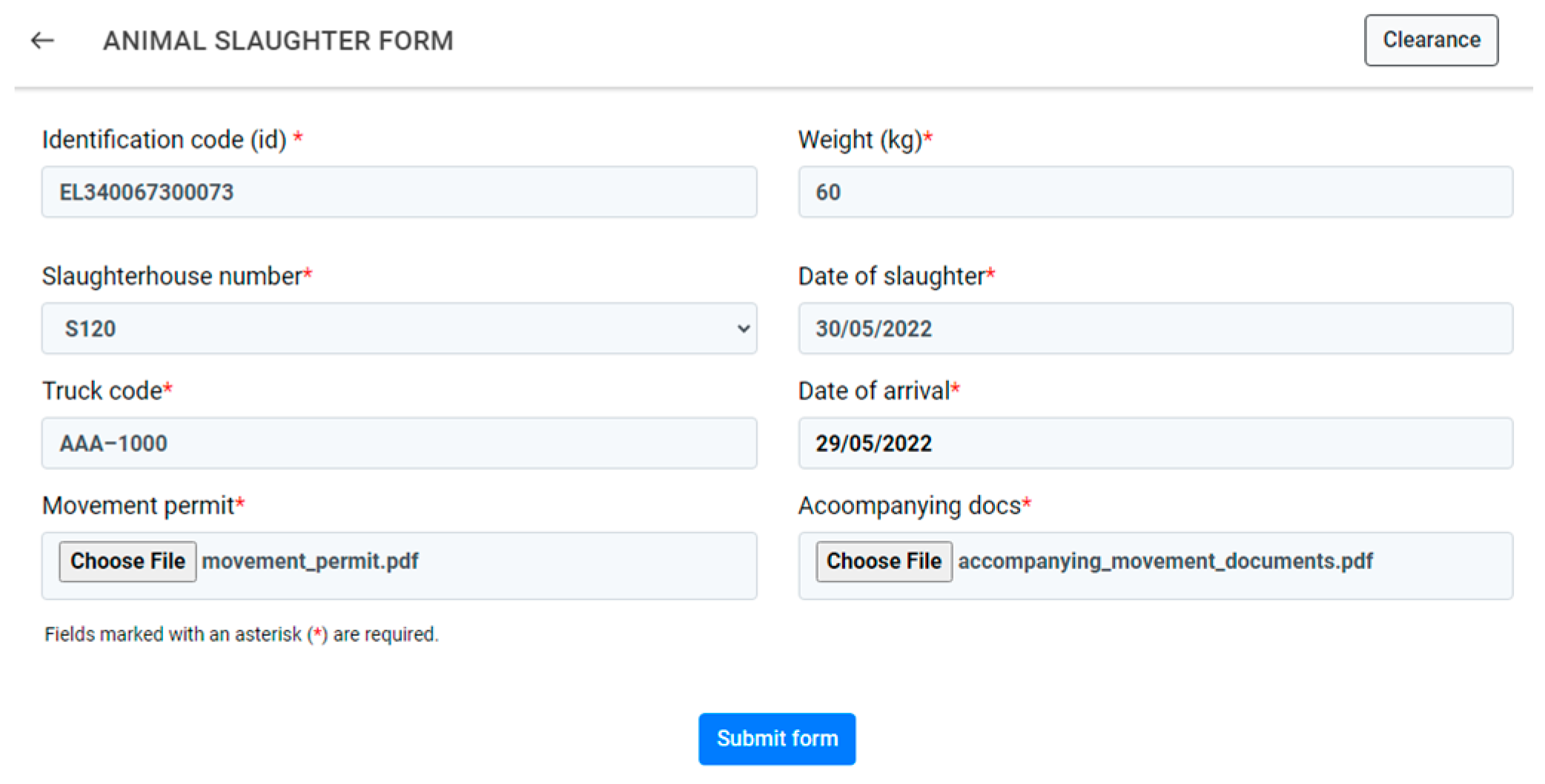The width and height of the screenshot is (1545, 784).
Task: Choose File for Accompanying docs
Action: coord(884,561)
